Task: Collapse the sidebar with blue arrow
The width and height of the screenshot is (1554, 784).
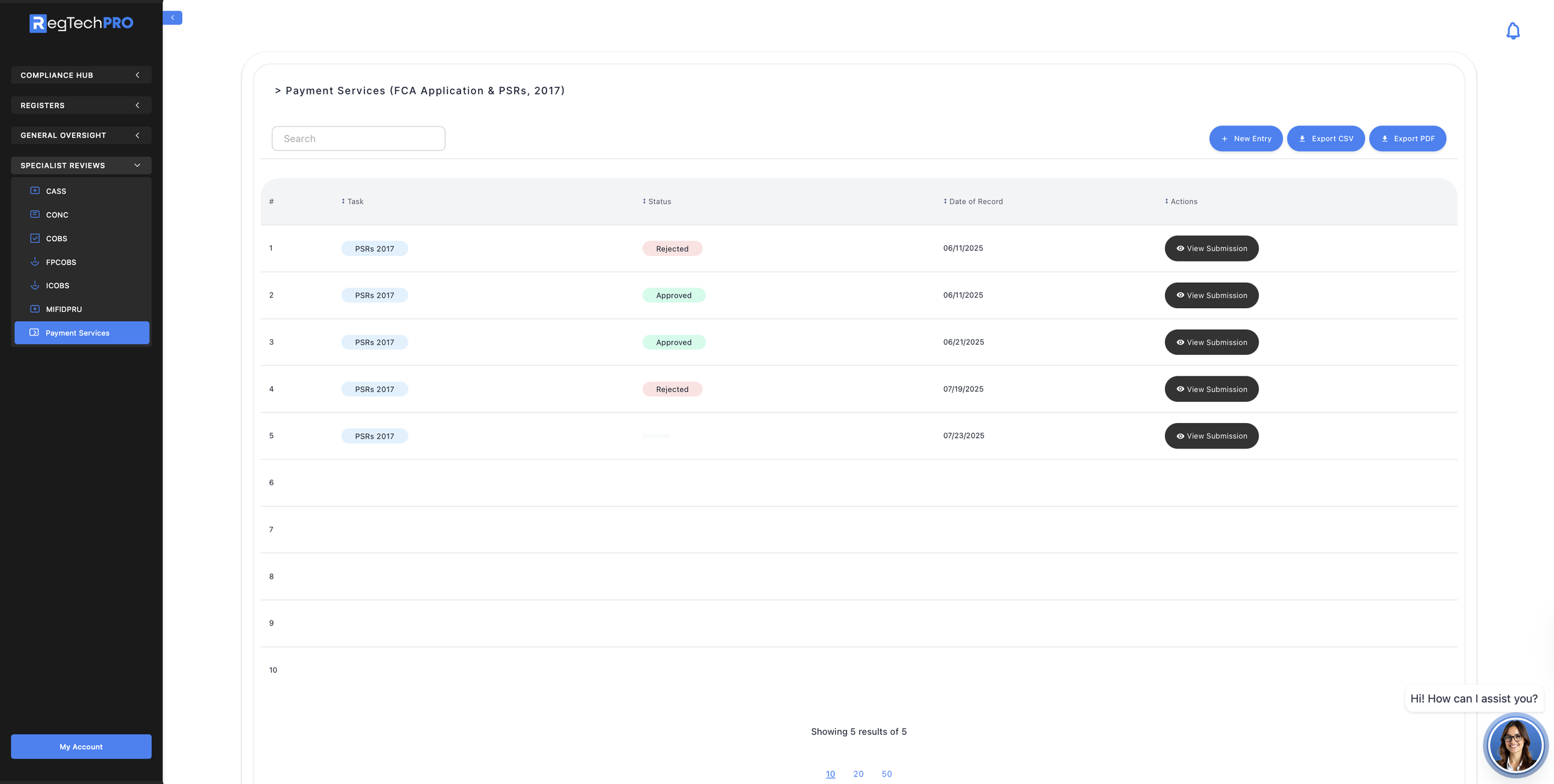Action: click(172, 17)
